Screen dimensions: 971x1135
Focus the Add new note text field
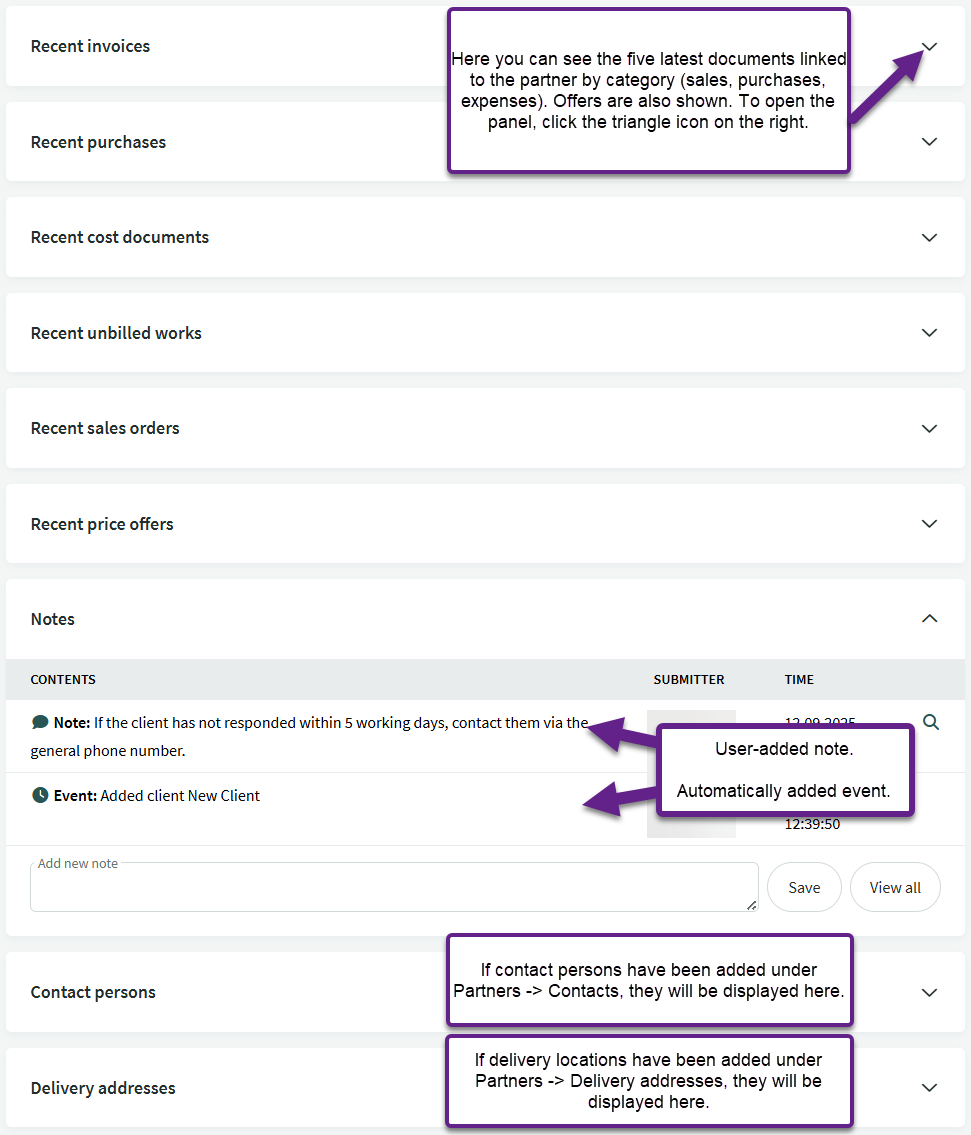tap(393, 889)
